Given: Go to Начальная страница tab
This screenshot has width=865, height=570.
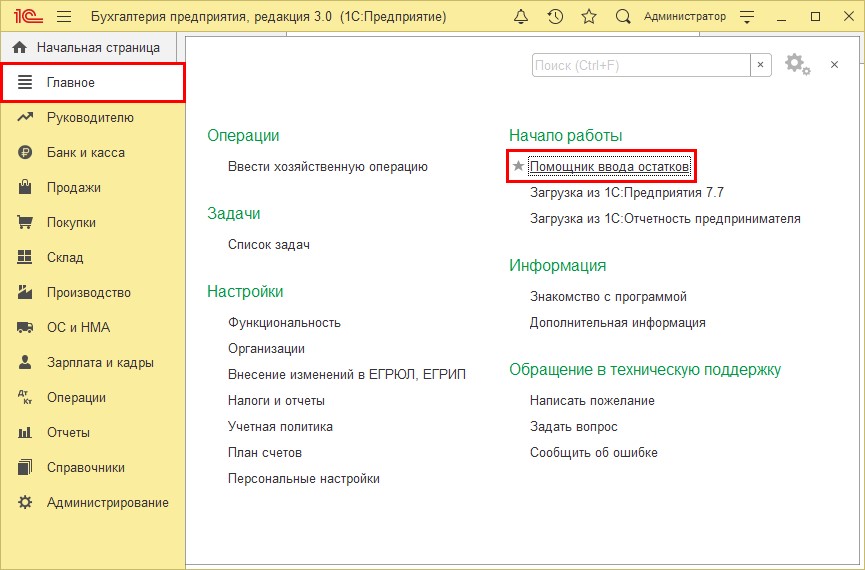Looking at the screenshot, I should coord(89,47).
